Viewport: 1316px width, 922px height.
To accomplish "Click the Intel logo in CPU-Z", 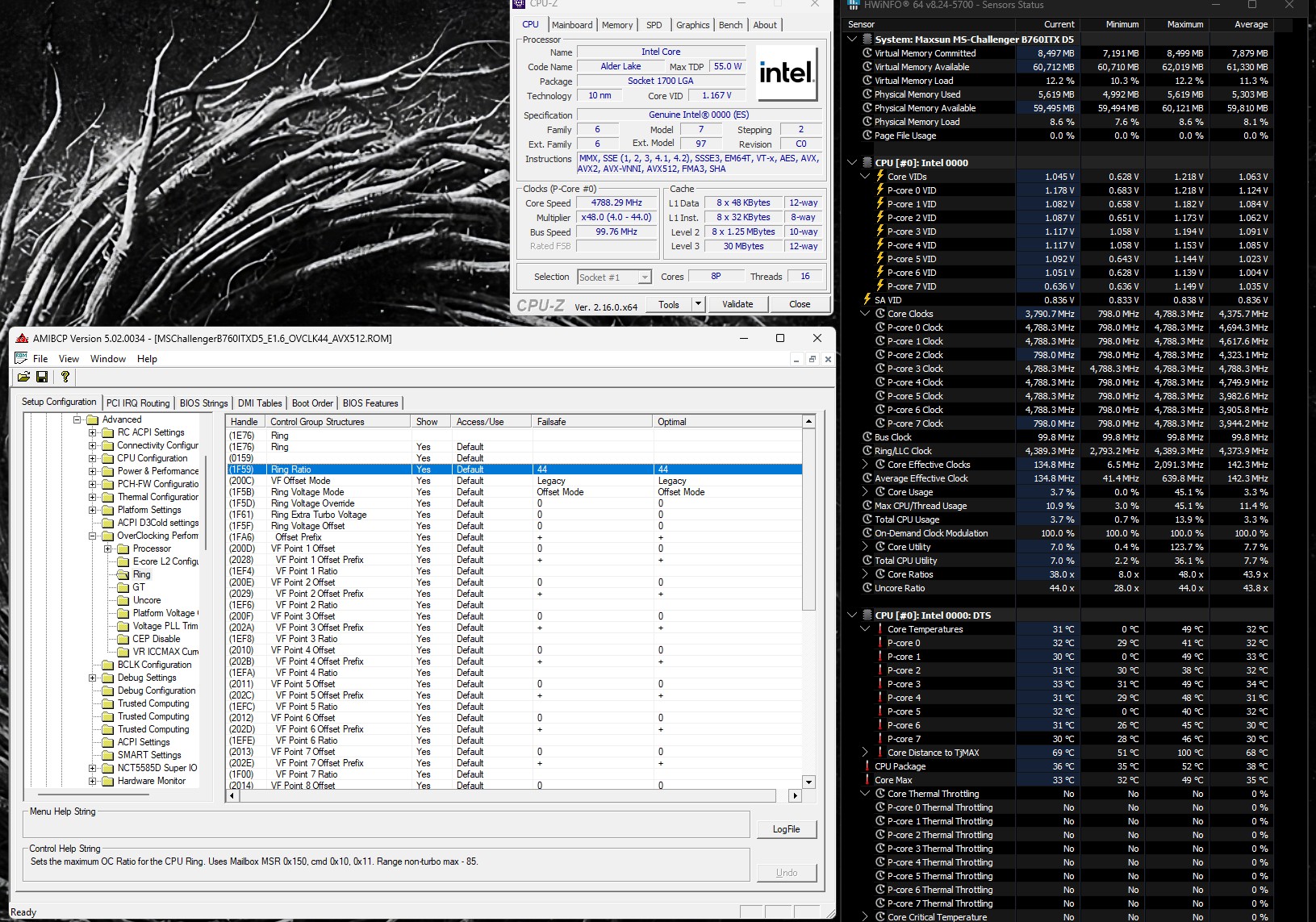I will 786,73.
